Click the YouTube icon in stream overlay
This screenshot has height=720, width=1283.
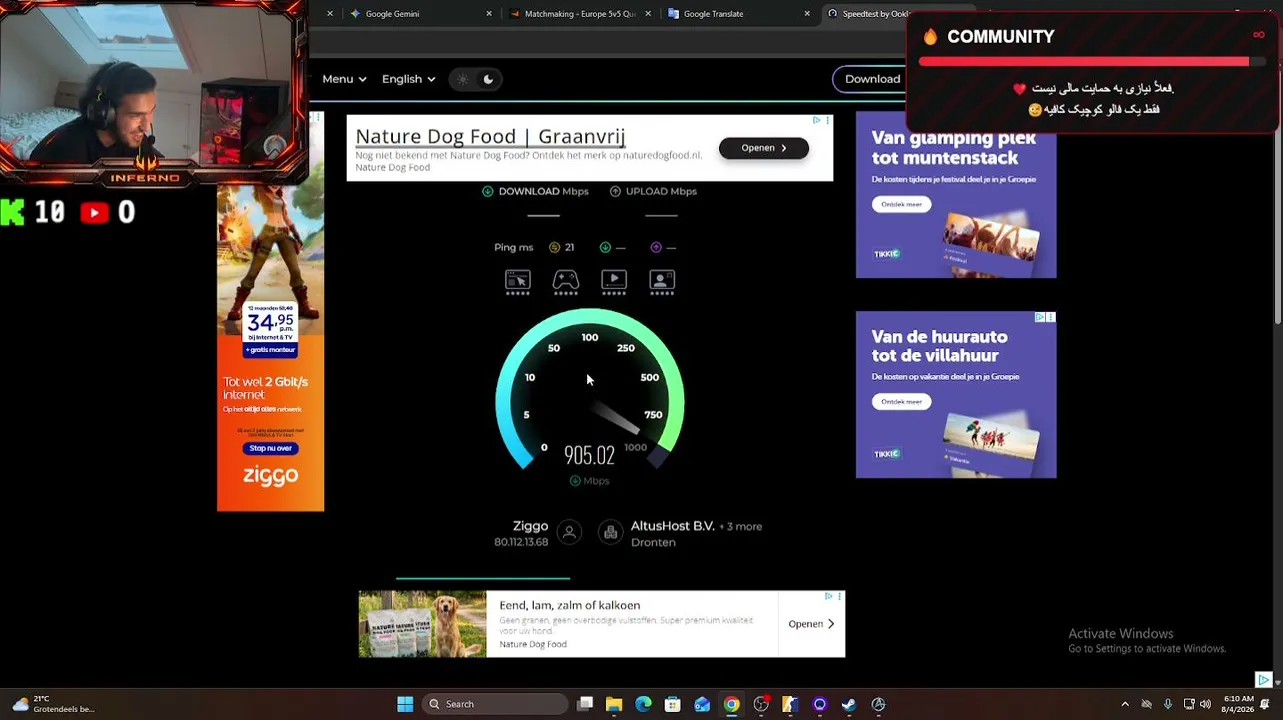tap(95, 212)
